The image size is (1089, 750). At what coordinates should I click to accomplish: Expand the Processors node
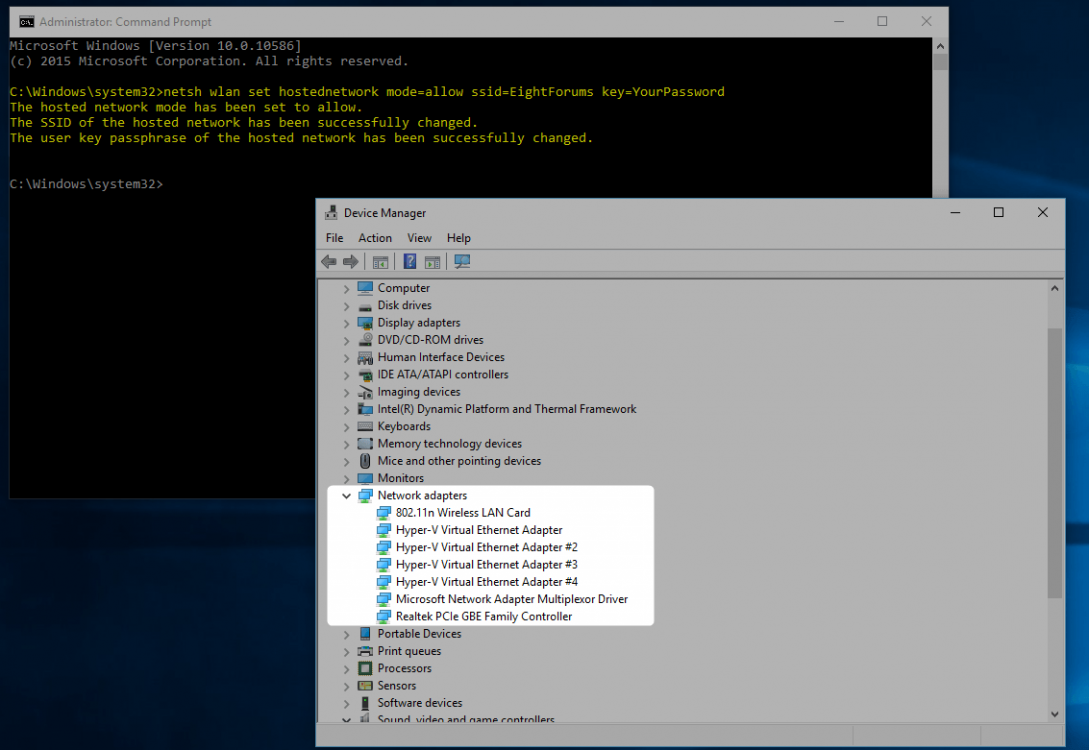[x=346, y=668]
